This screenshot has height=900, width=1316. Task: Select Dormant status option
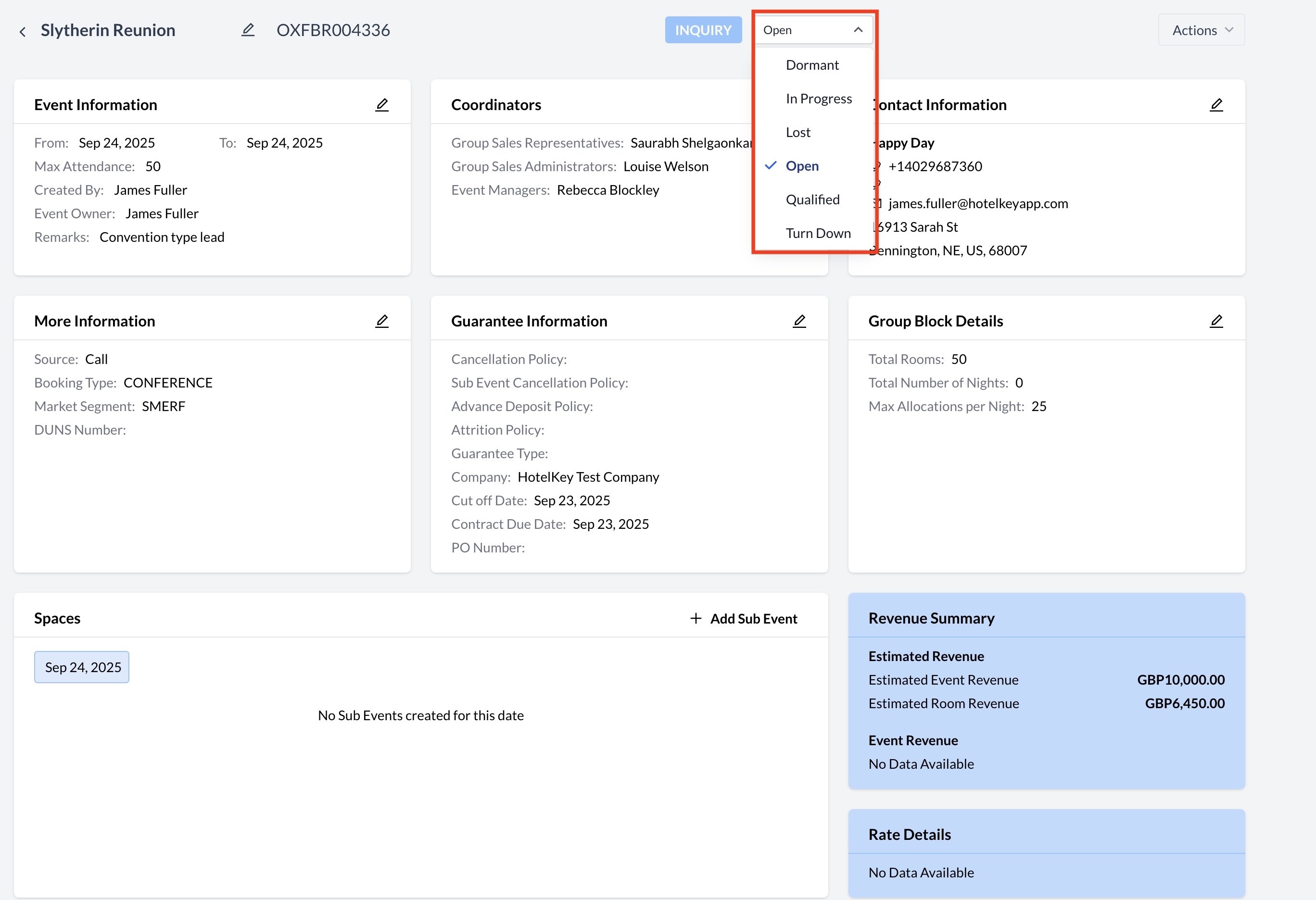coord(812,65)
